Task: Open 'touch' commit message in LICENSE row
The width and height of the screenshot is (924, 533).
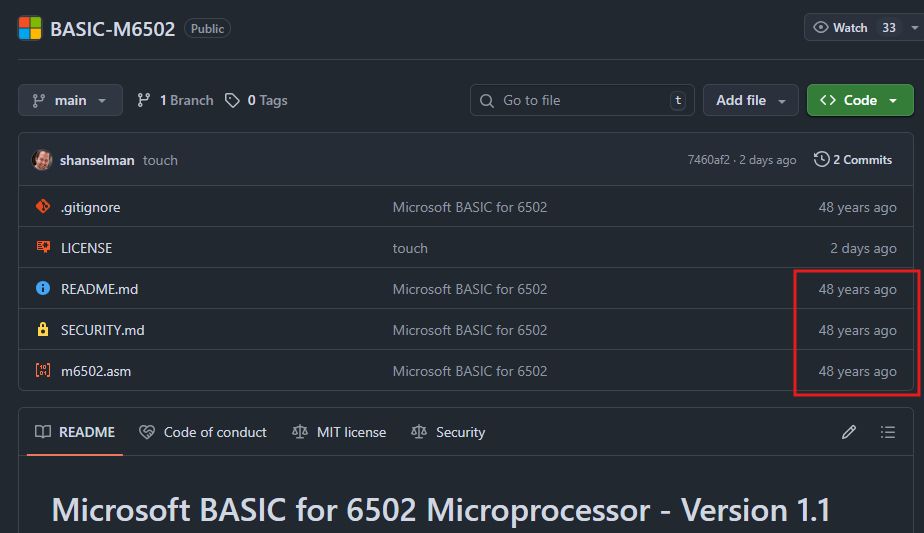Action: point(410,248)
